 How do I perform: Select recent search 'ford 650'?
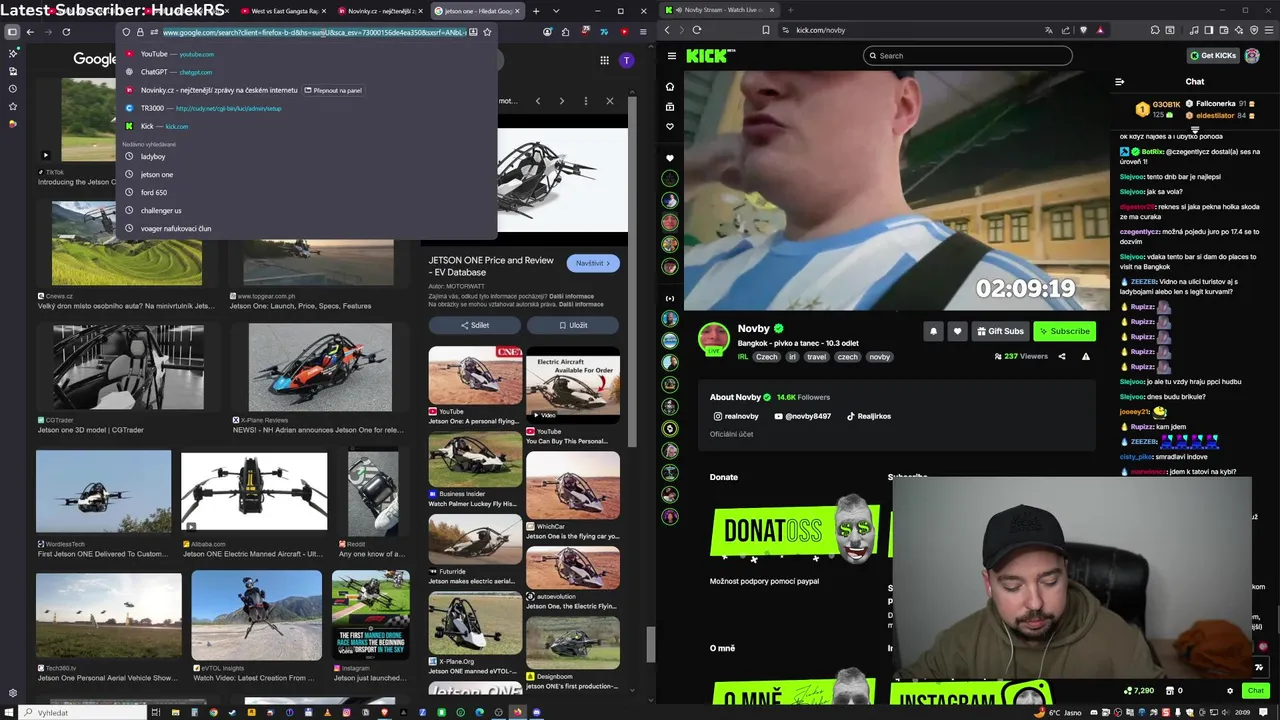click(306, 192)
